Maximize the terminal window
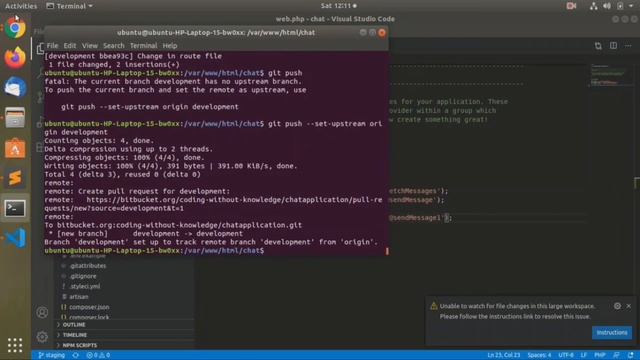Screen dimensions: 640x360 pyautogui.click(x=372, y=32)
